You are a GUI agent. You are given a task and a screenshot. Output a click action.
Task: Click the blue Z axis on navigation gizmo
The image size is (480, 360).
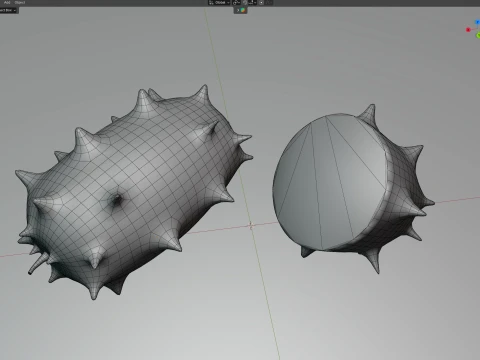coord(477,22)
